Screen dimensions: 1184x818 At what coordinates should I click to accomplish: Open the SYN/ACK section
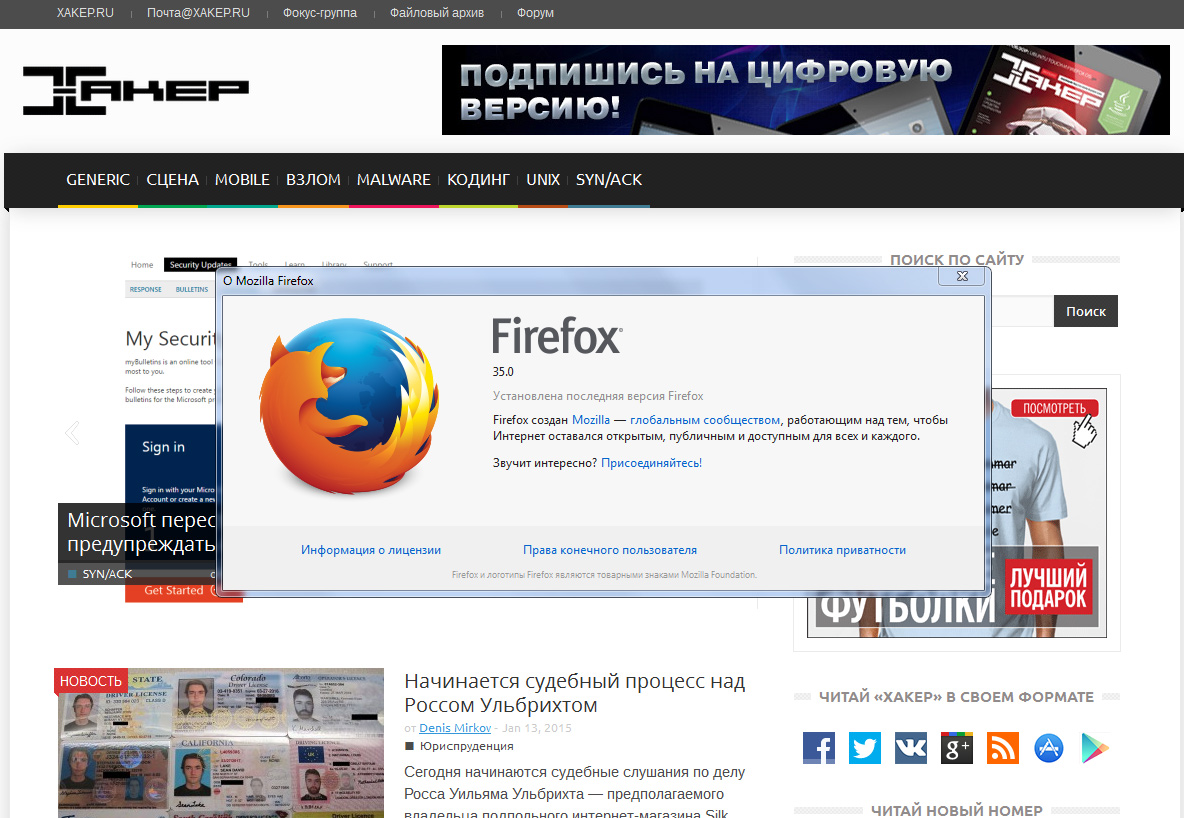[609, 180]
